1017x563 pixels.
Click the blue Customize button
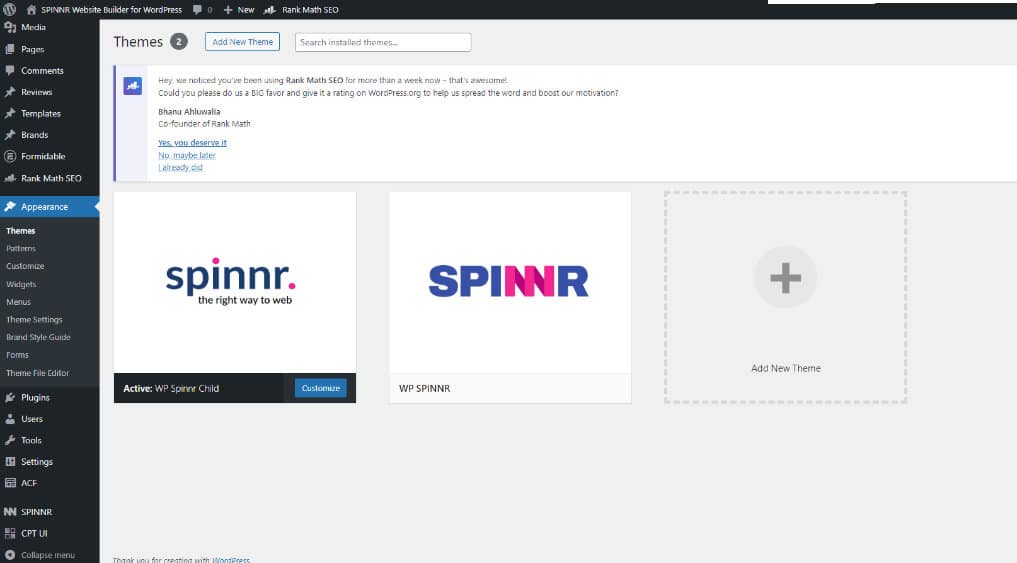pyautogui.click(x=320, y=388)
